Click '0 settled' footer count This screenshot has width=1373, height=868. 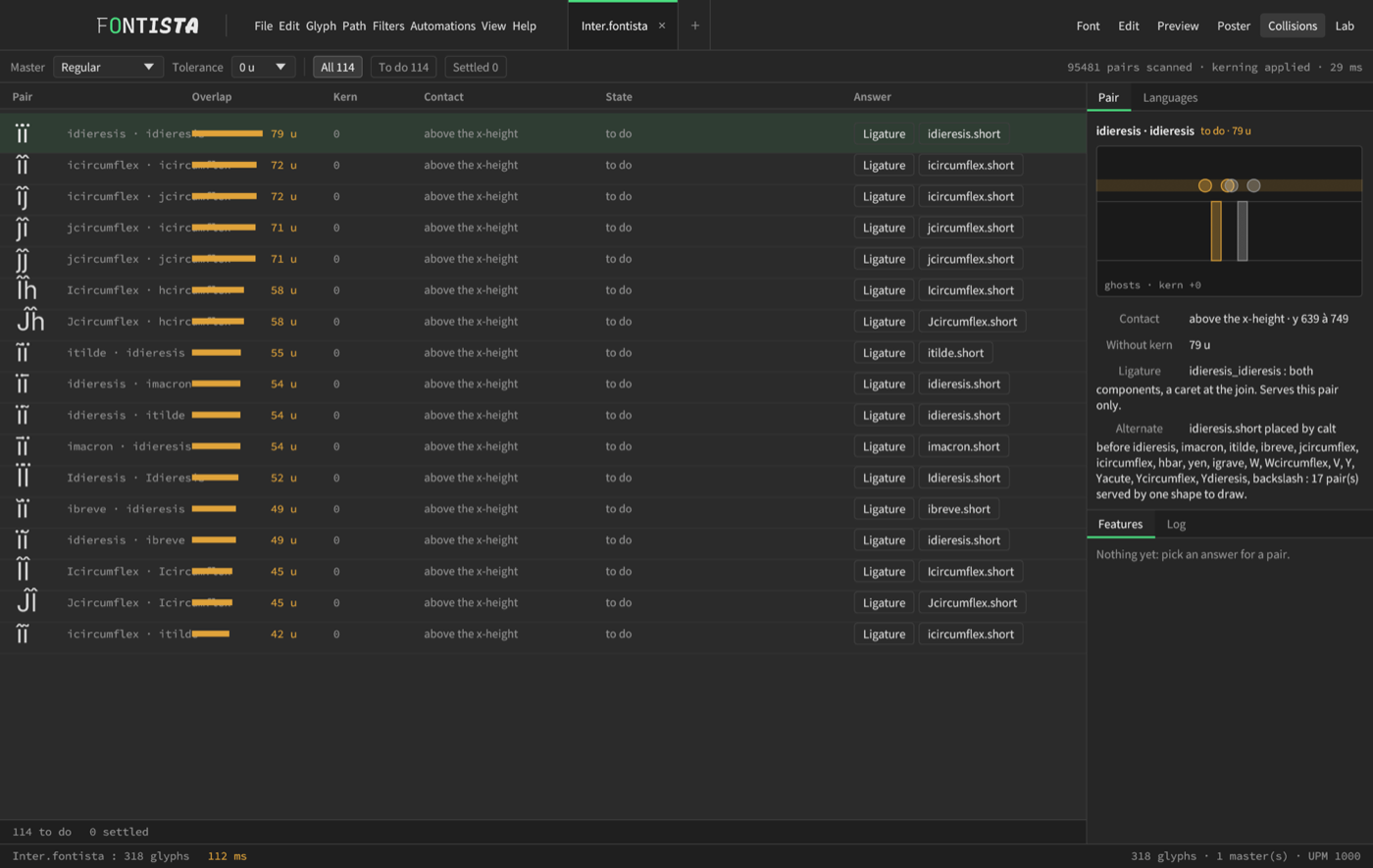pos(119,832)
